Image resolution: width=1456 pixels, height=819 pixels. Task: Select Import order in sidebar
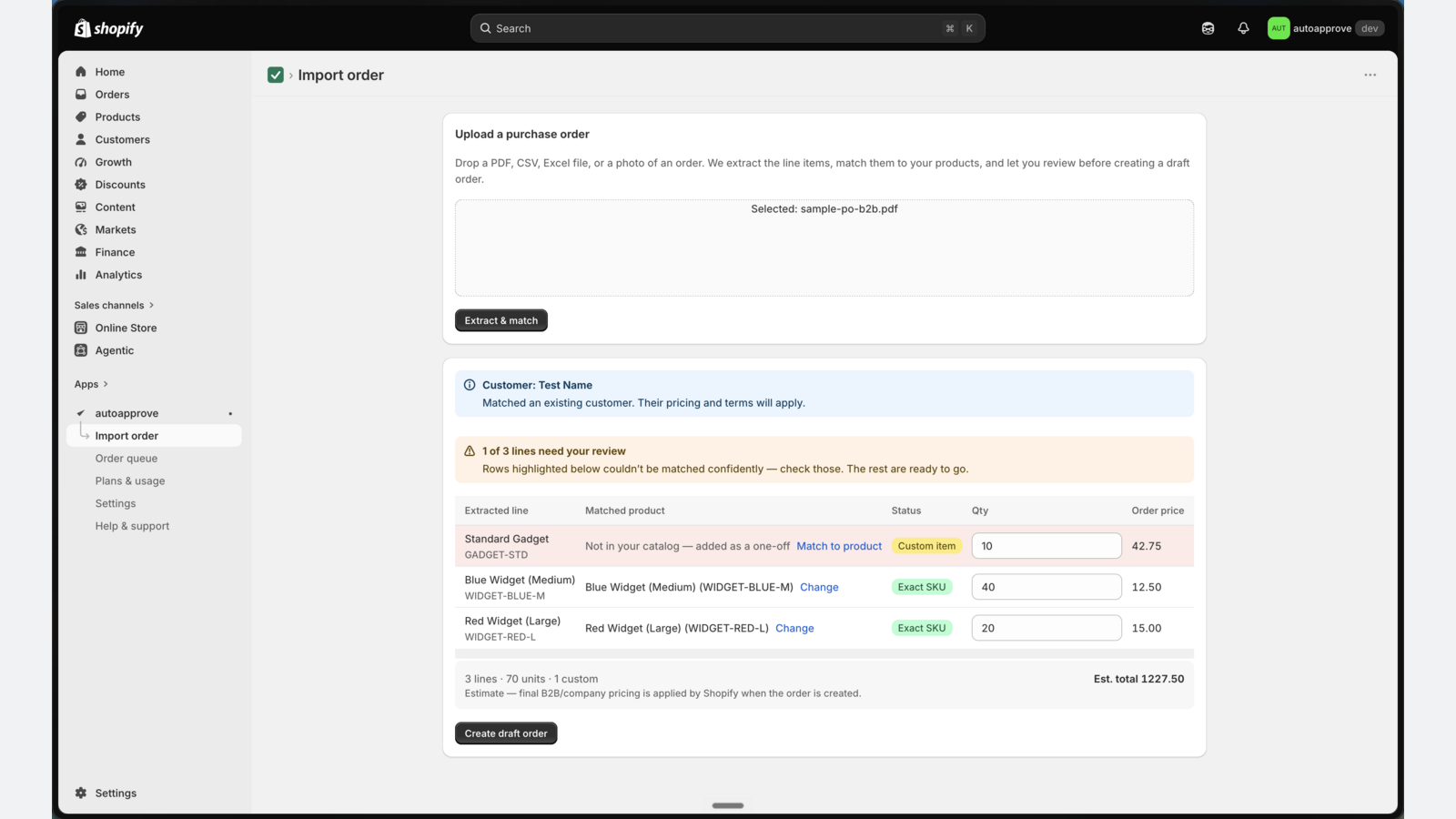coord(154,436)
